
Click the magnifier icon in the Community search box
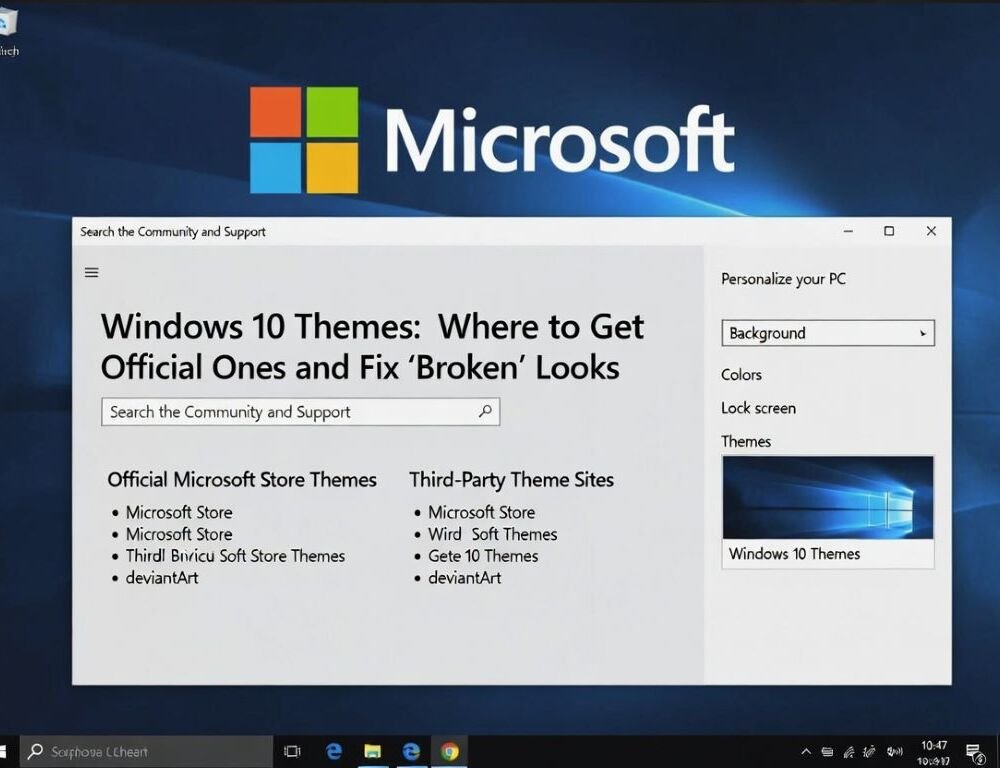coord(485,411)
